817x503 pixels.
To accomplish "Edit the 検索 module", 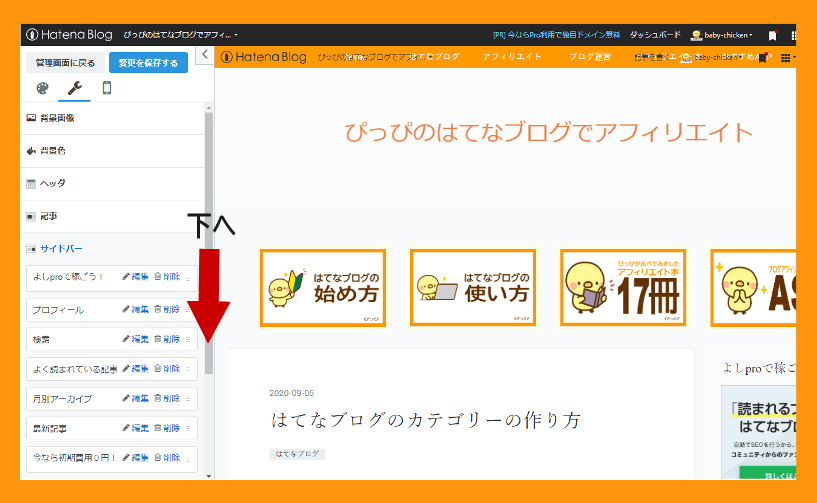I will coord(135,339).
